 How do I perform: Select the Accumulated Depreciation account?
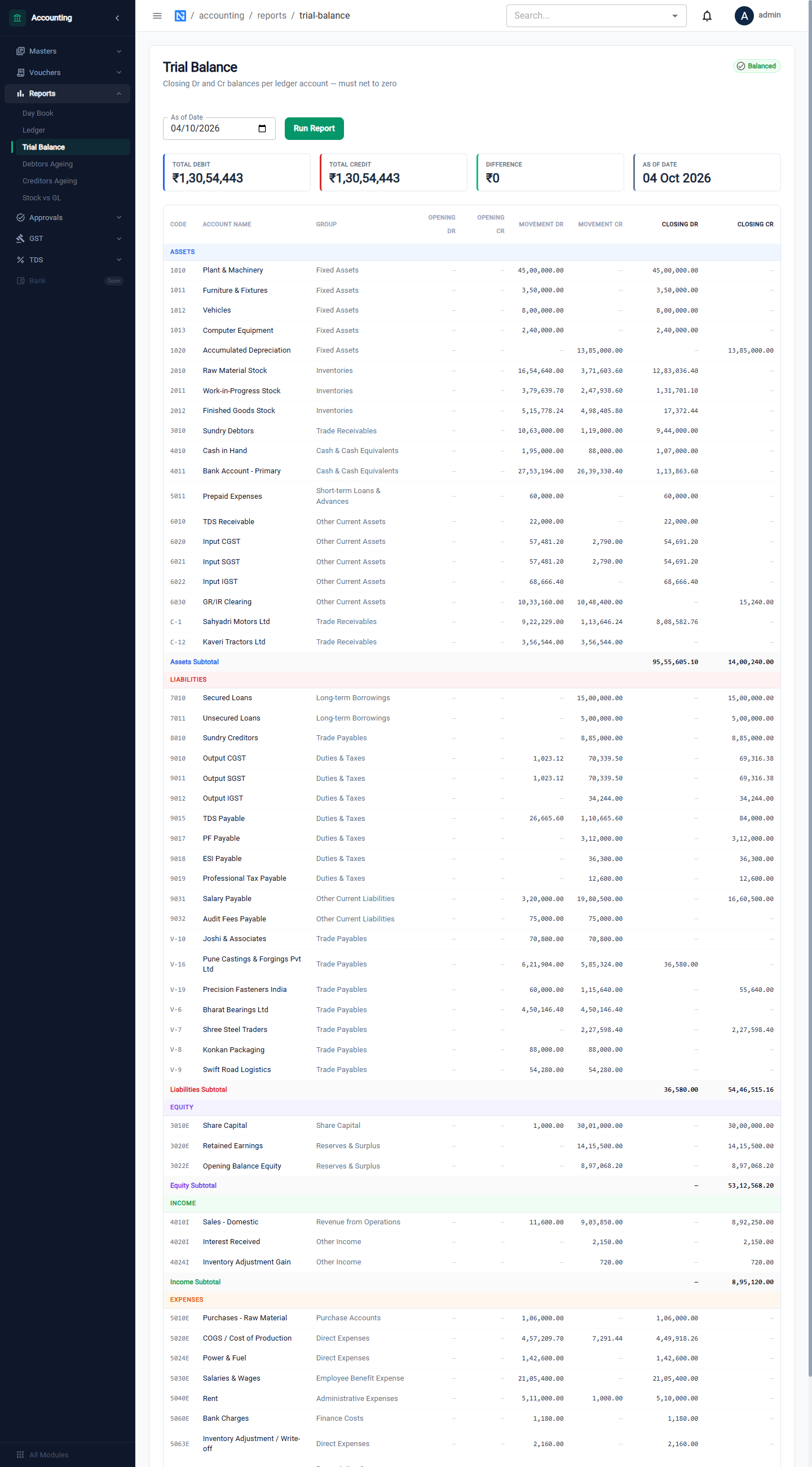click(471, 351)
